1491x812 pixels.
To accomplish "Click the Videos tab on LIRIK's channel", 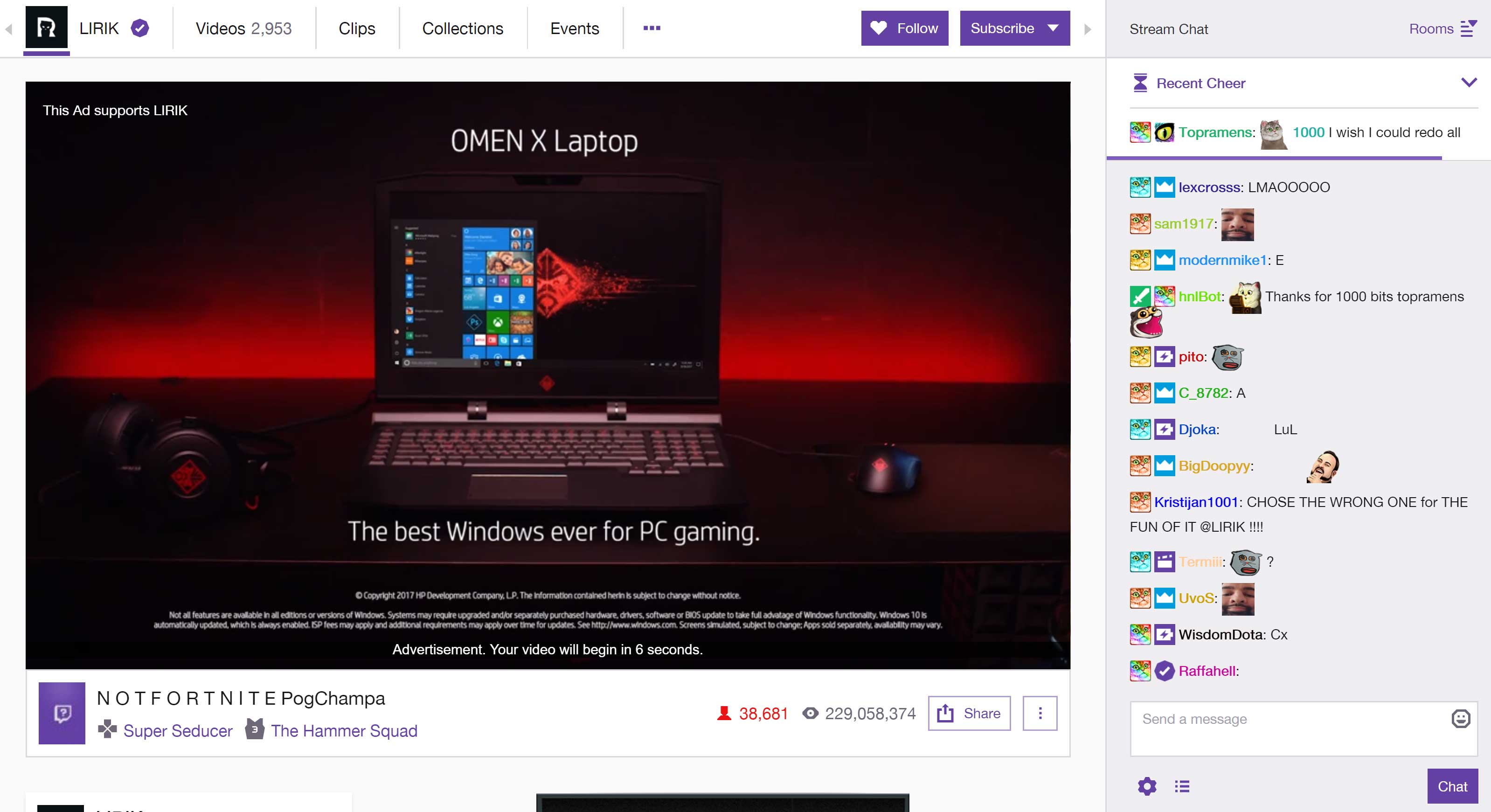I will pyautogui.click(x=243, y=28).
